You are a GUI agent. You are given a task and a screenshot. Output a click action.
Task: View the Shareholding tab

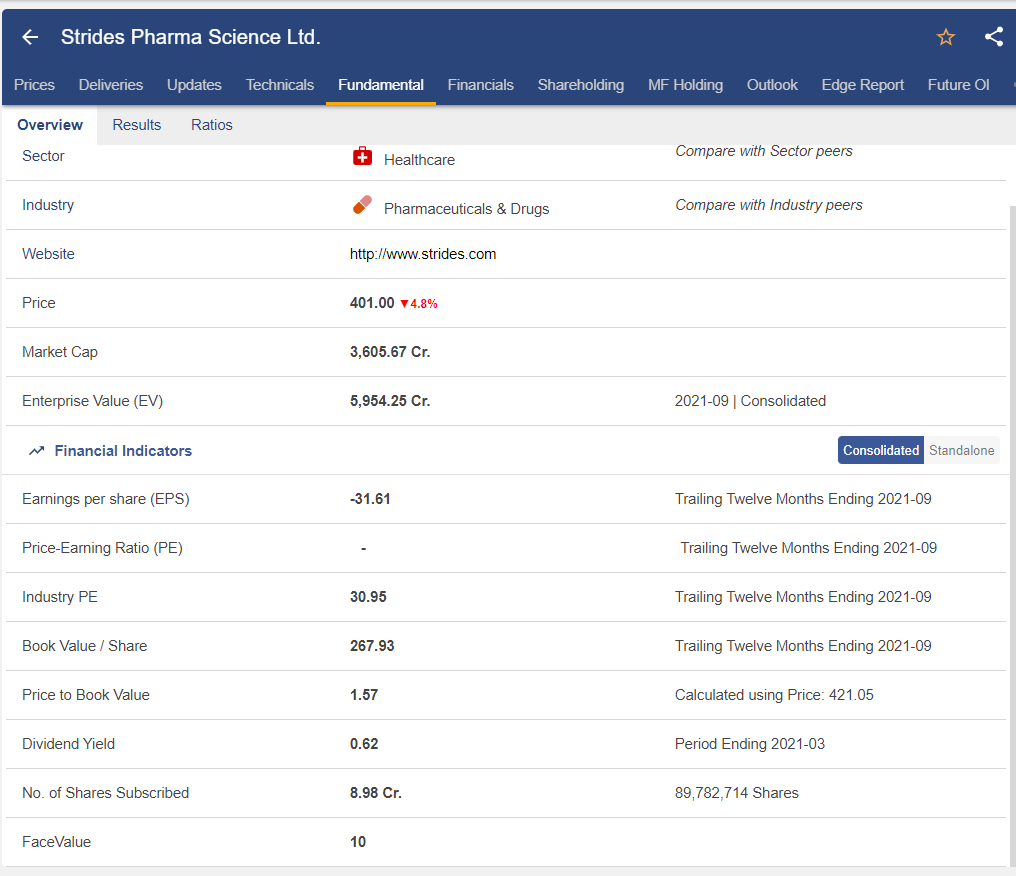click(x=581, y=85)
